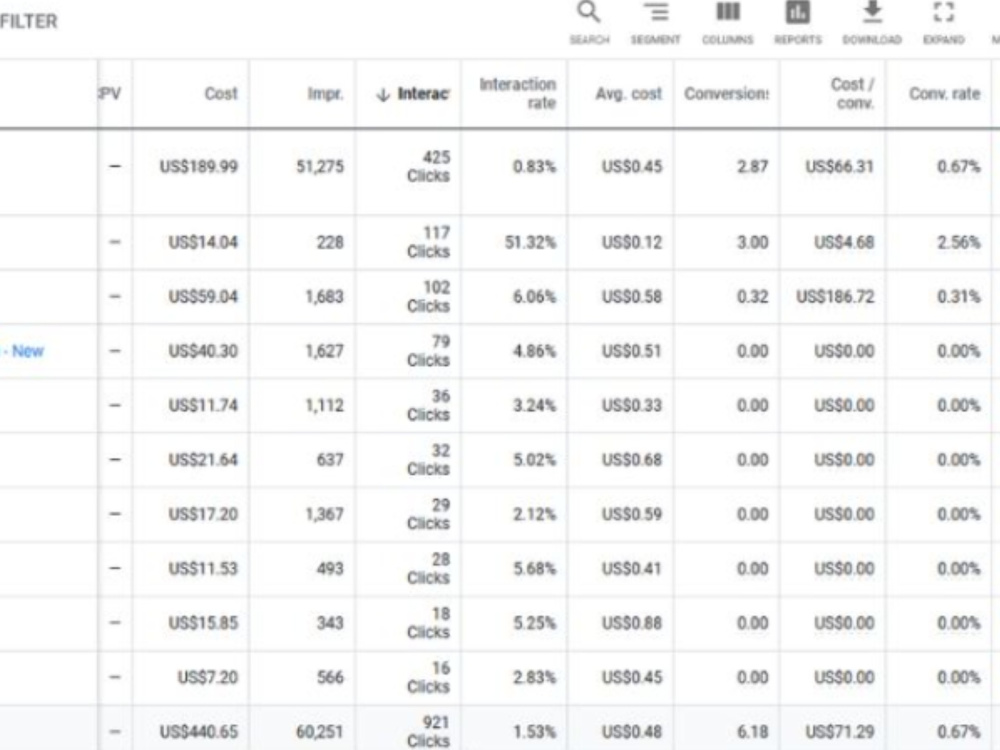Sort by Conversions column header
This screenshot has width=1000, height=750.
(726, 94)
